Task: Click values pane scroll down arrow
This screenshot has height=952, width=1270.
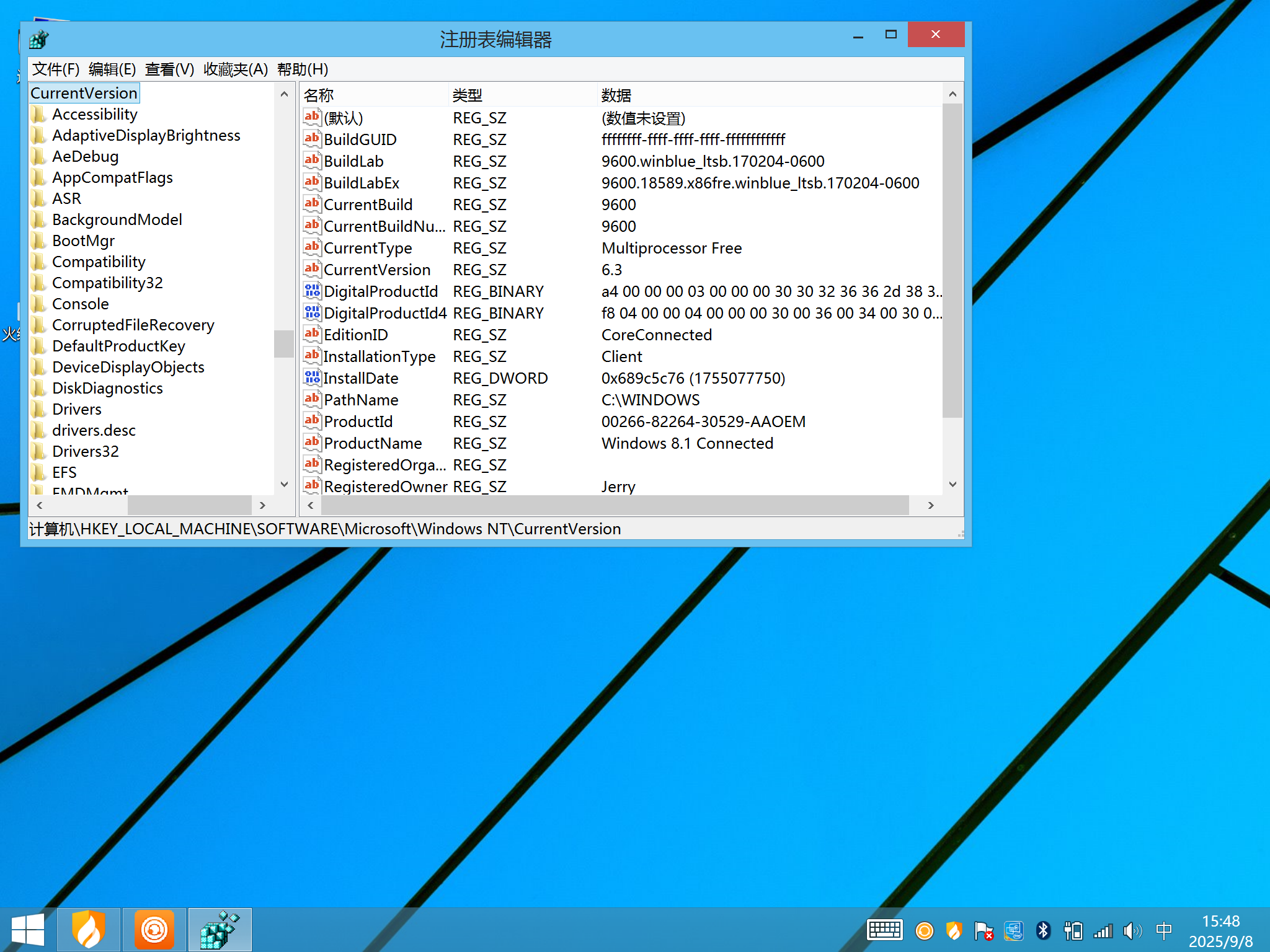Action: click(953, 484)
